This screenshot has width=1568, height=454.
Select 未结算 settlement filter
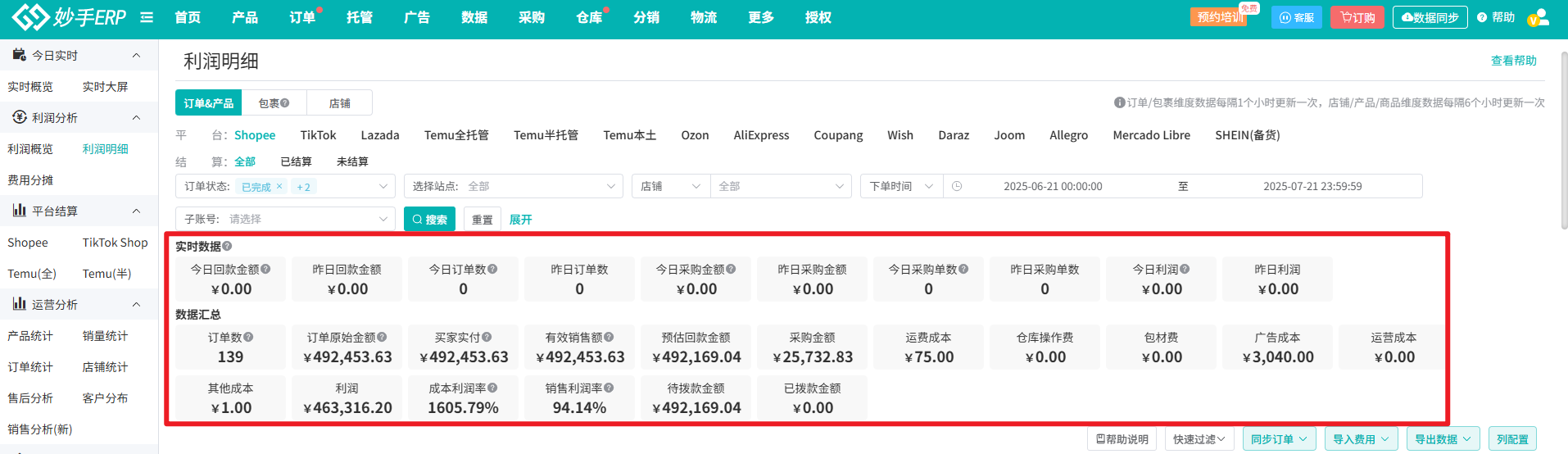coord(352,161)
